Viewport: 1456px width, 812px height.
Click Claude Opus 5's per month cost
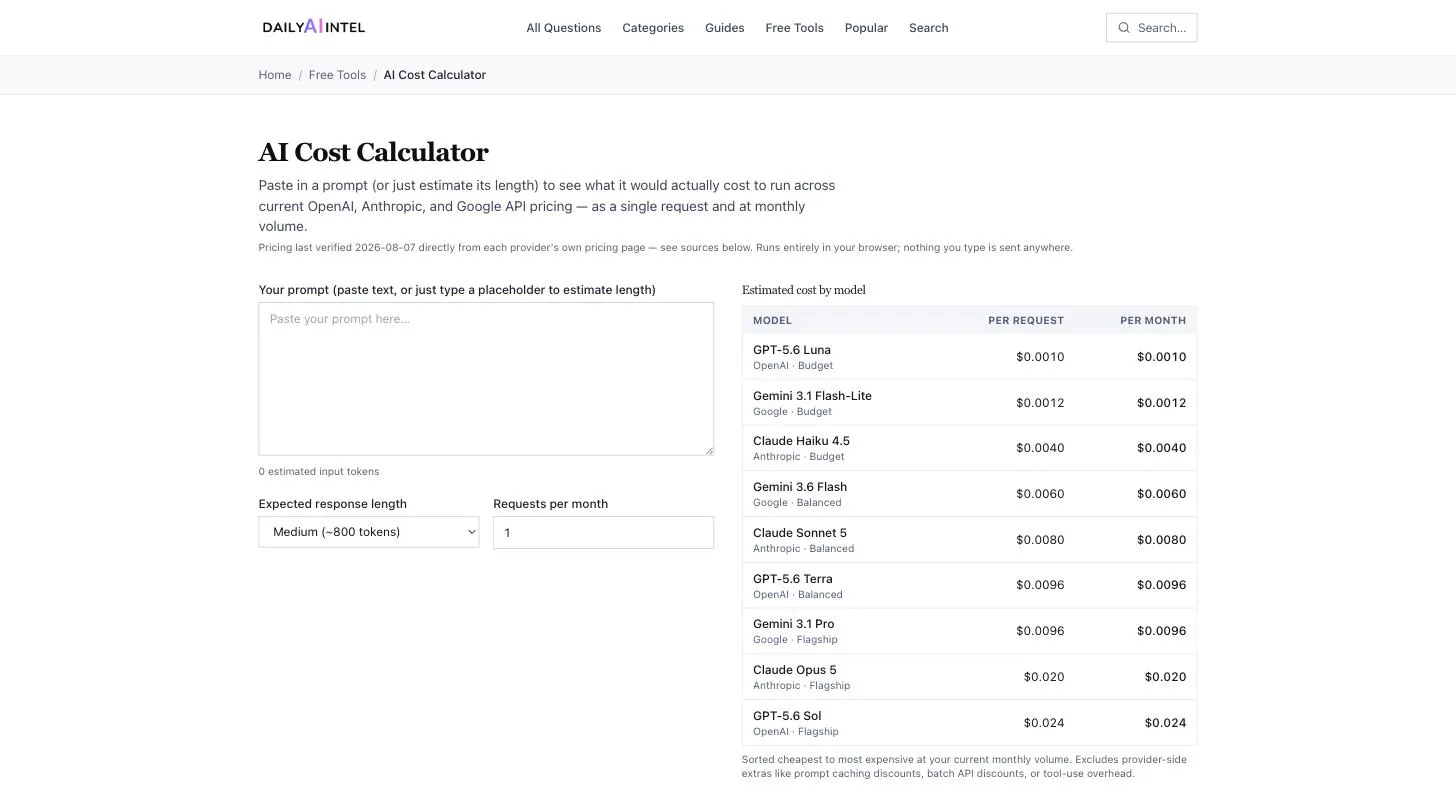(1165, 677)
